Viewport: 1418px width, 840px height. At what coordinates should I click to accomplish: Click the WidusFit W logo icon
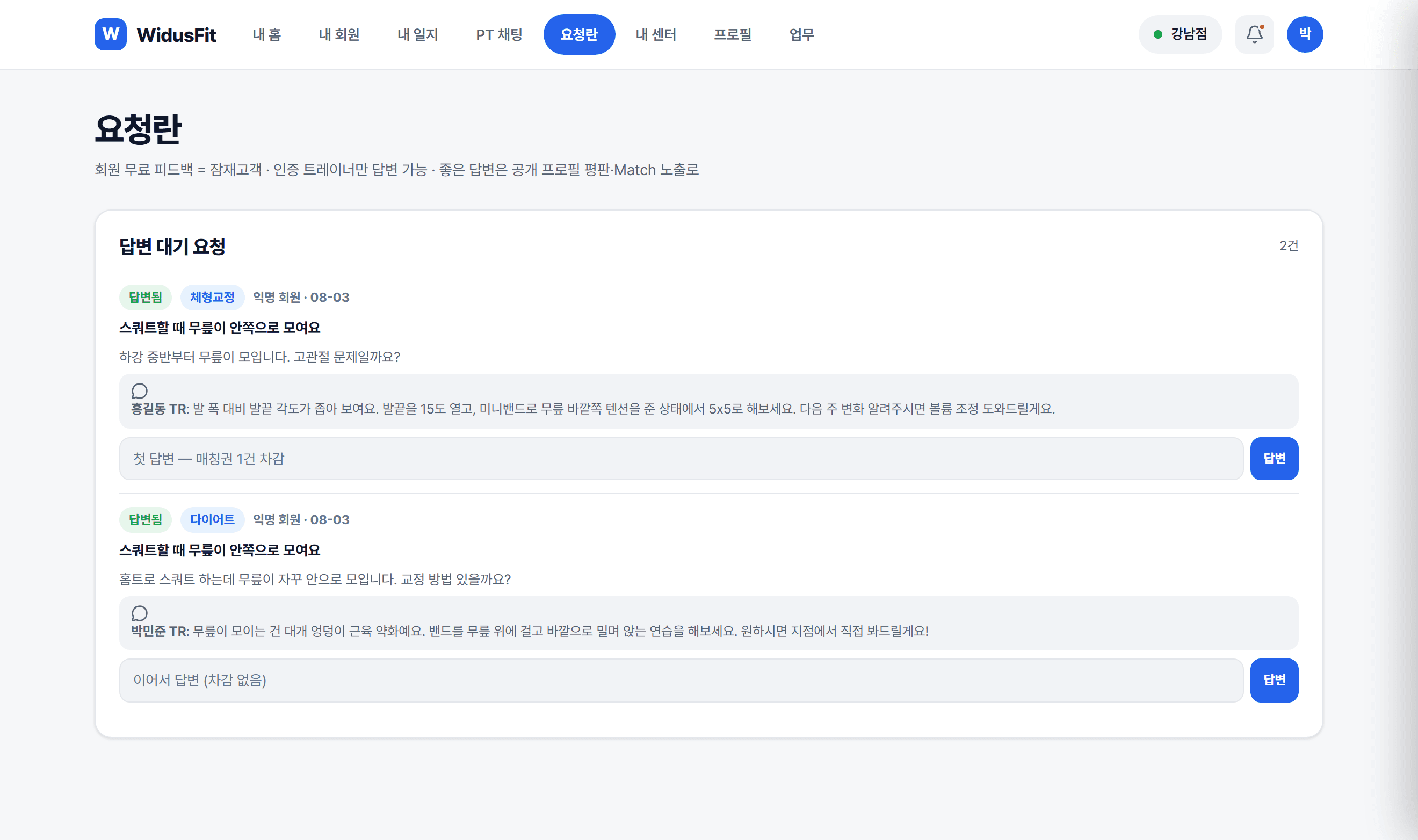[x=111, y=34]
